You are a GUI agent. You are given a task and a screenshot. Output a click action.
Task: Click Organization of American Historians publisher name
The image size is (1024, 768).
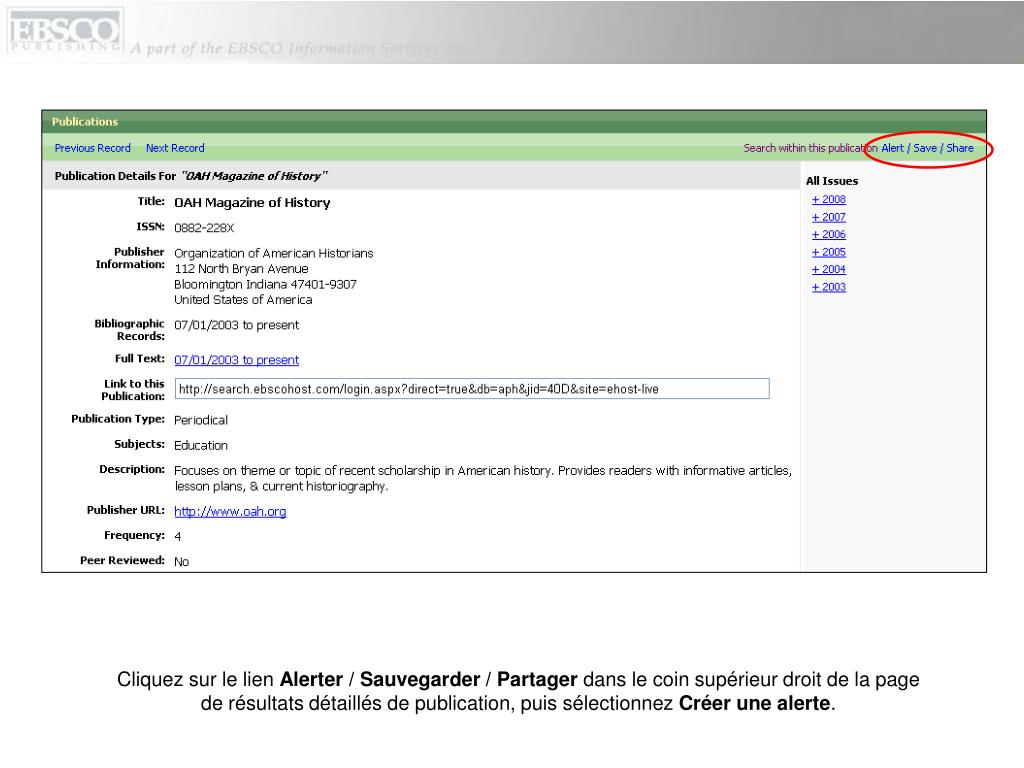click(274, 253)
